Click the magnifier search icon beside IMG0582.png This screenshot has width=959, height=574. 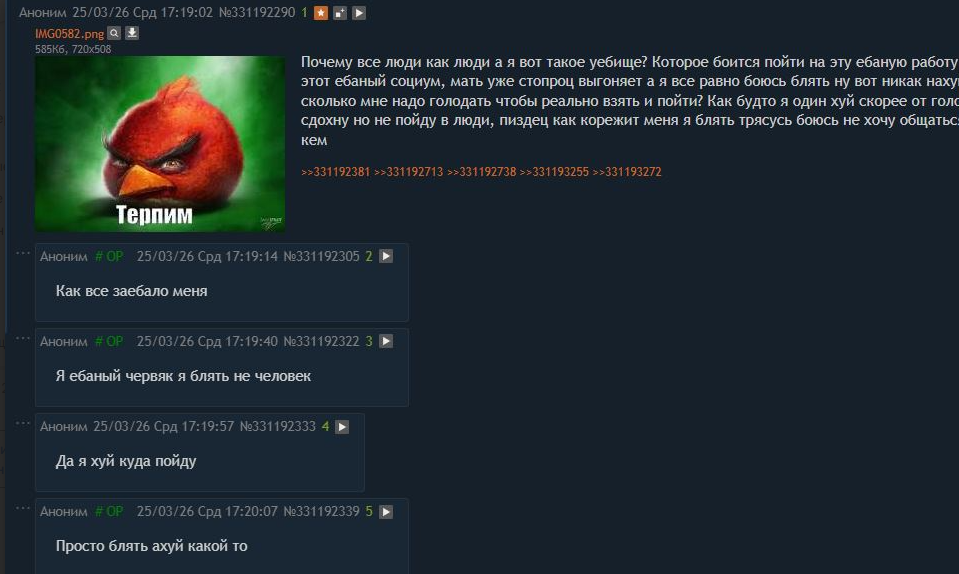[114, 33]
